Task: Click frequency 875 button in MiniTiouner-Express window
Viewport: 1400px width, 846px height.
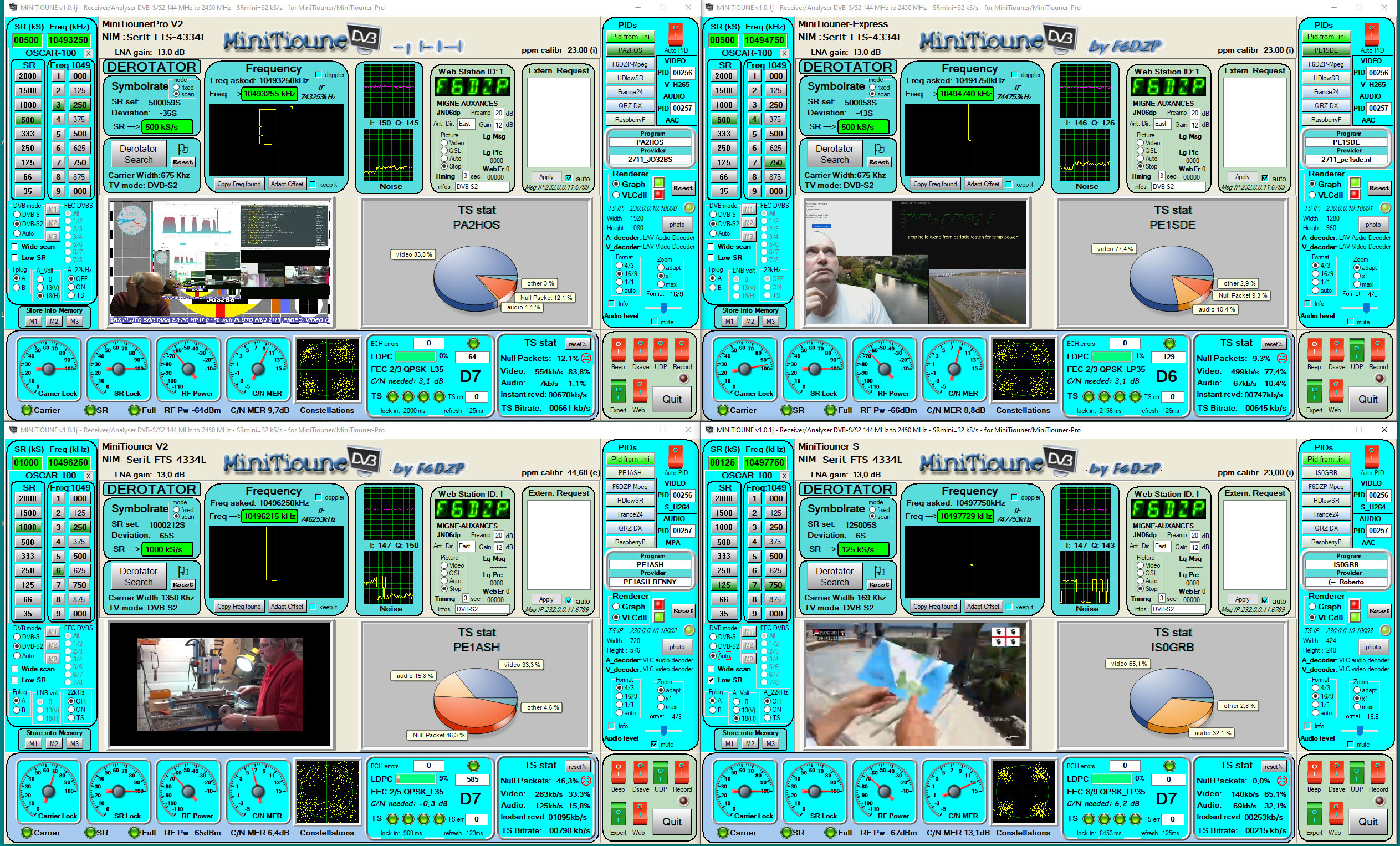Action: [775, 177]
